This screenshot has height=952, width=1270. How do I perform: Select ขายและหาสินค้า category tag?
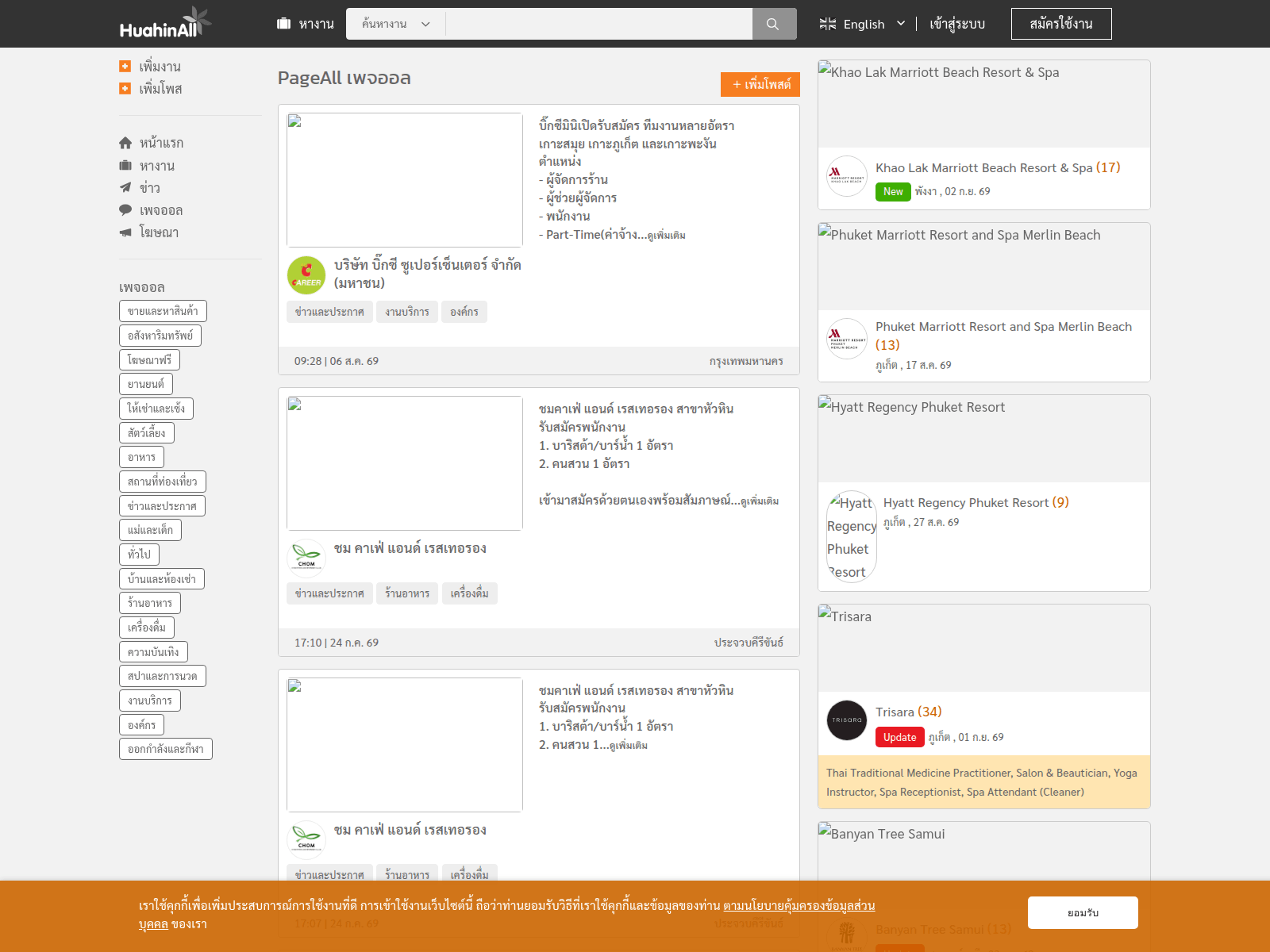[x=164, y=311]
